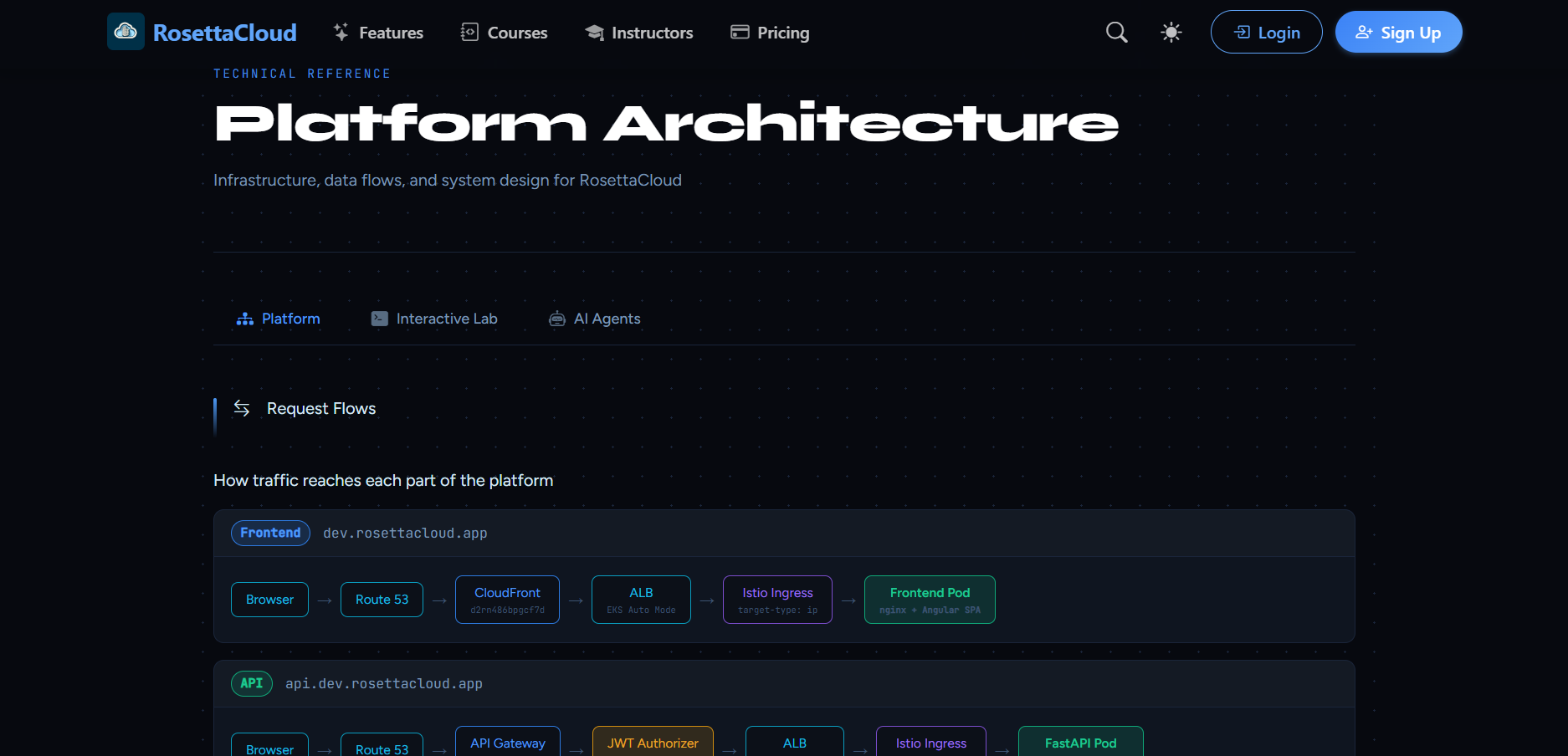
Task: Click the RosettaCloud cloud logo icon
Action: [x=126, y=32]
